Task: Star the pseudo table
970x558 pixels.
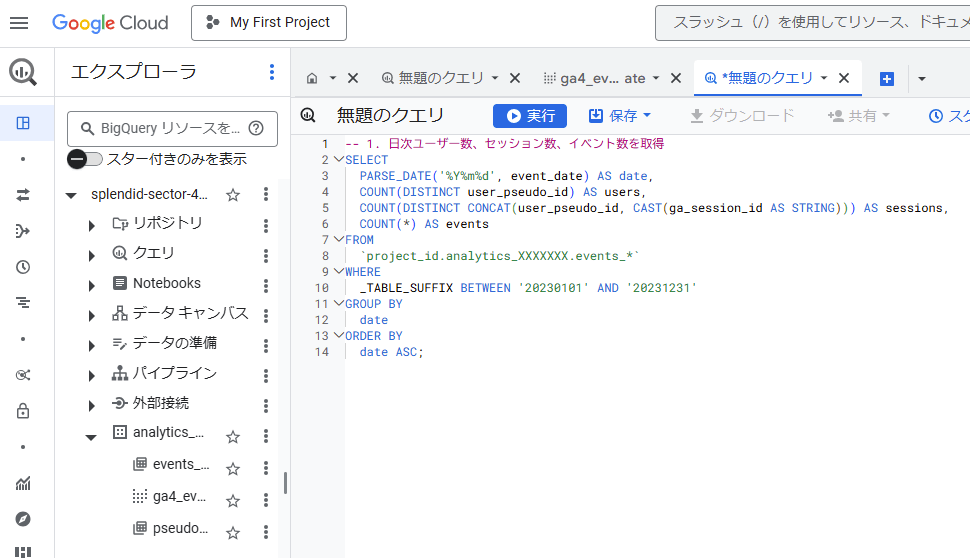Action: [x=233, y=533]
